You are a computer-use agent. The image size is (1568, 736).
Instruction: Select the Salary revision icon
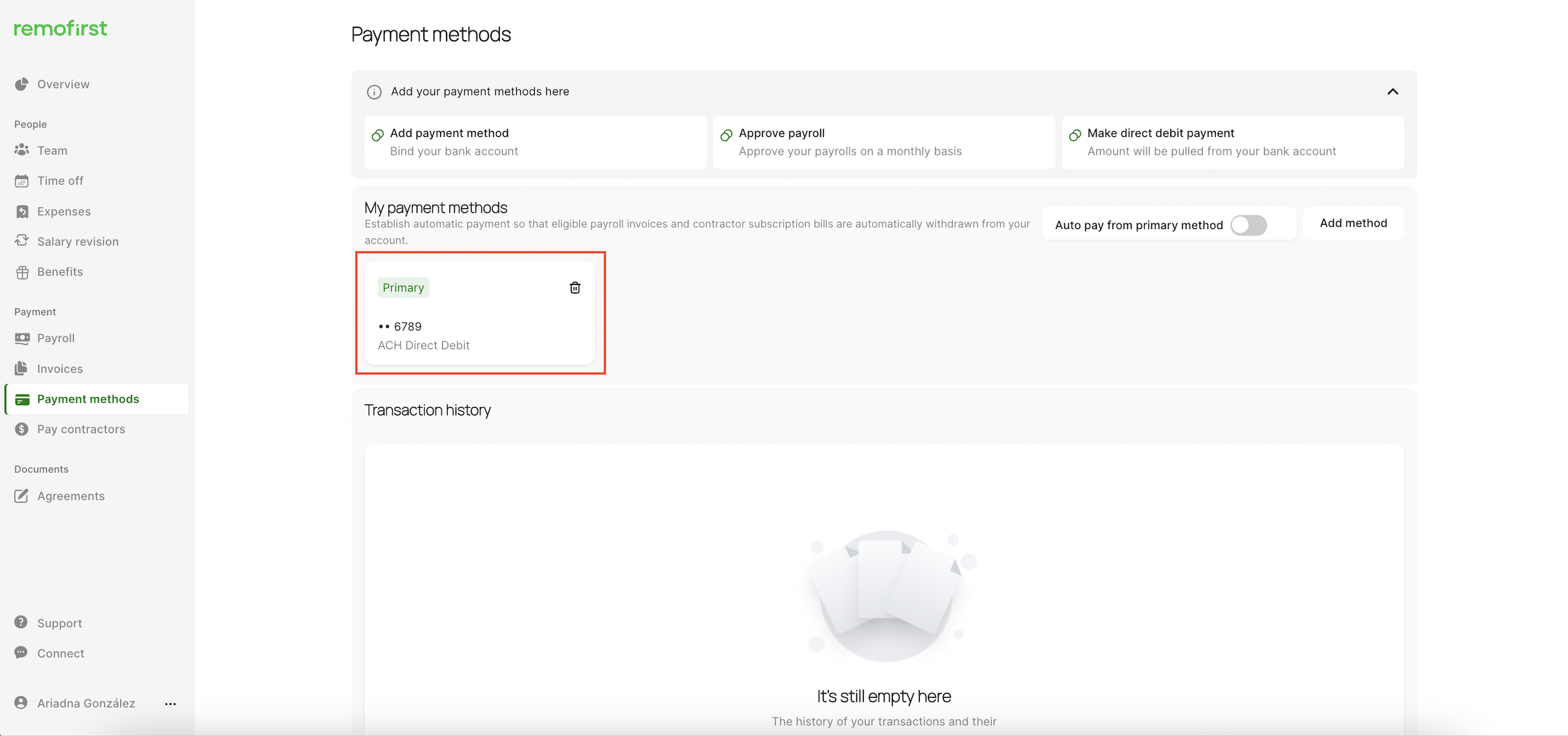coord(22,241)
